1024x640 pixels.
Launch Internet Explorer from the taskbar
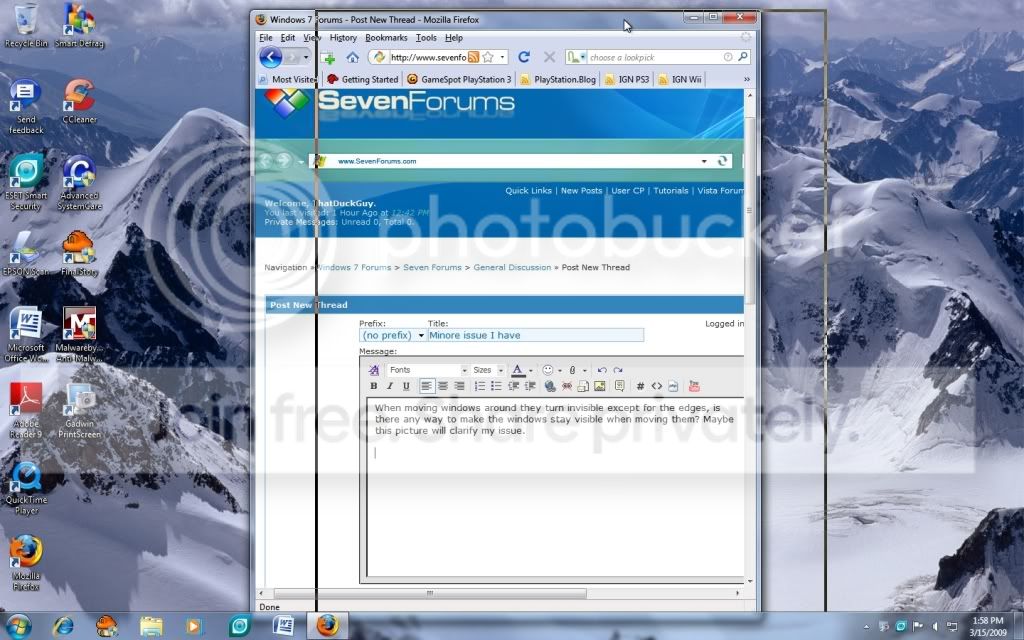63,626
